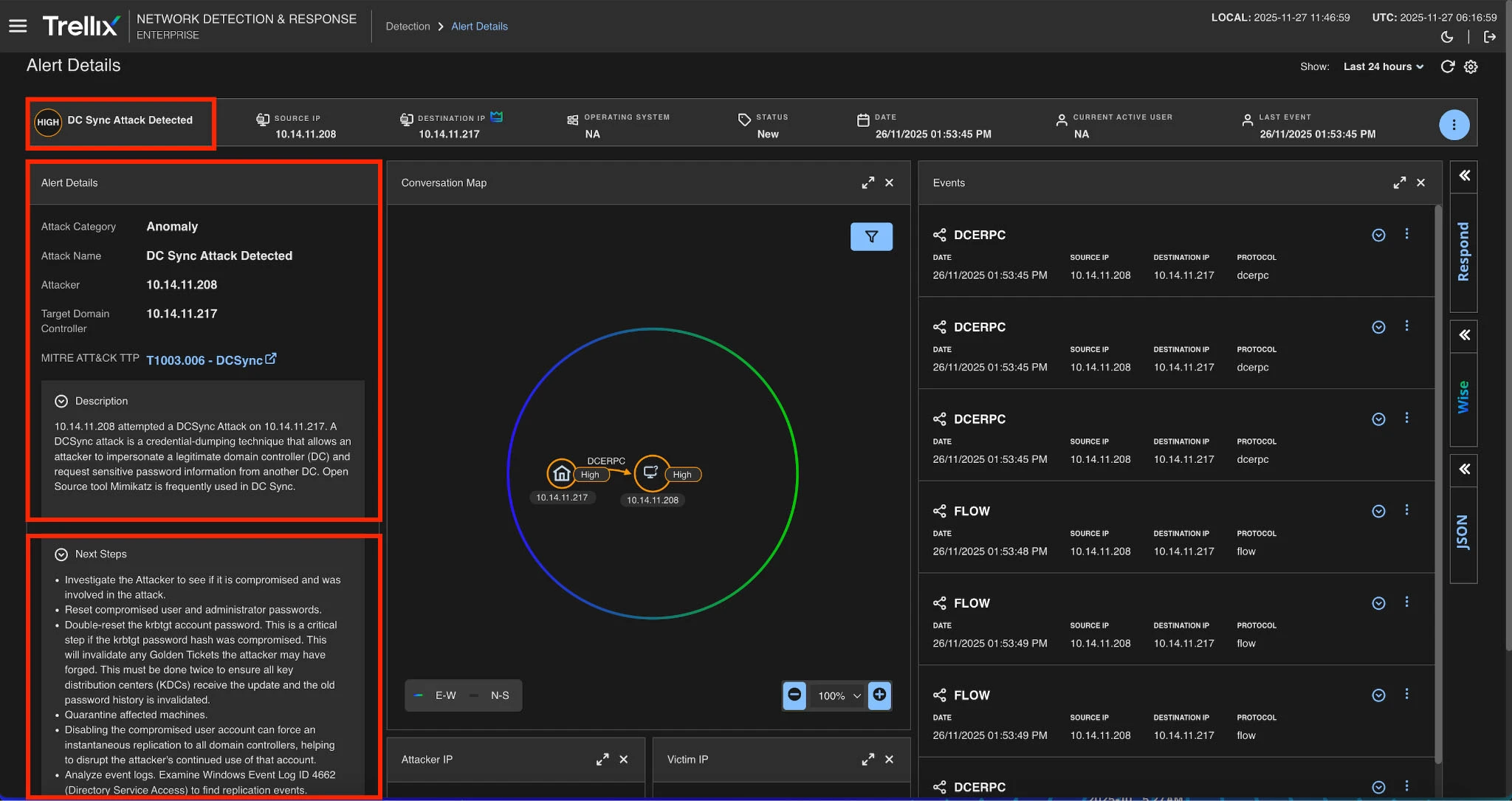Open the 100% zoom level dropdown
1512x801 pixels.
(837, 695)
